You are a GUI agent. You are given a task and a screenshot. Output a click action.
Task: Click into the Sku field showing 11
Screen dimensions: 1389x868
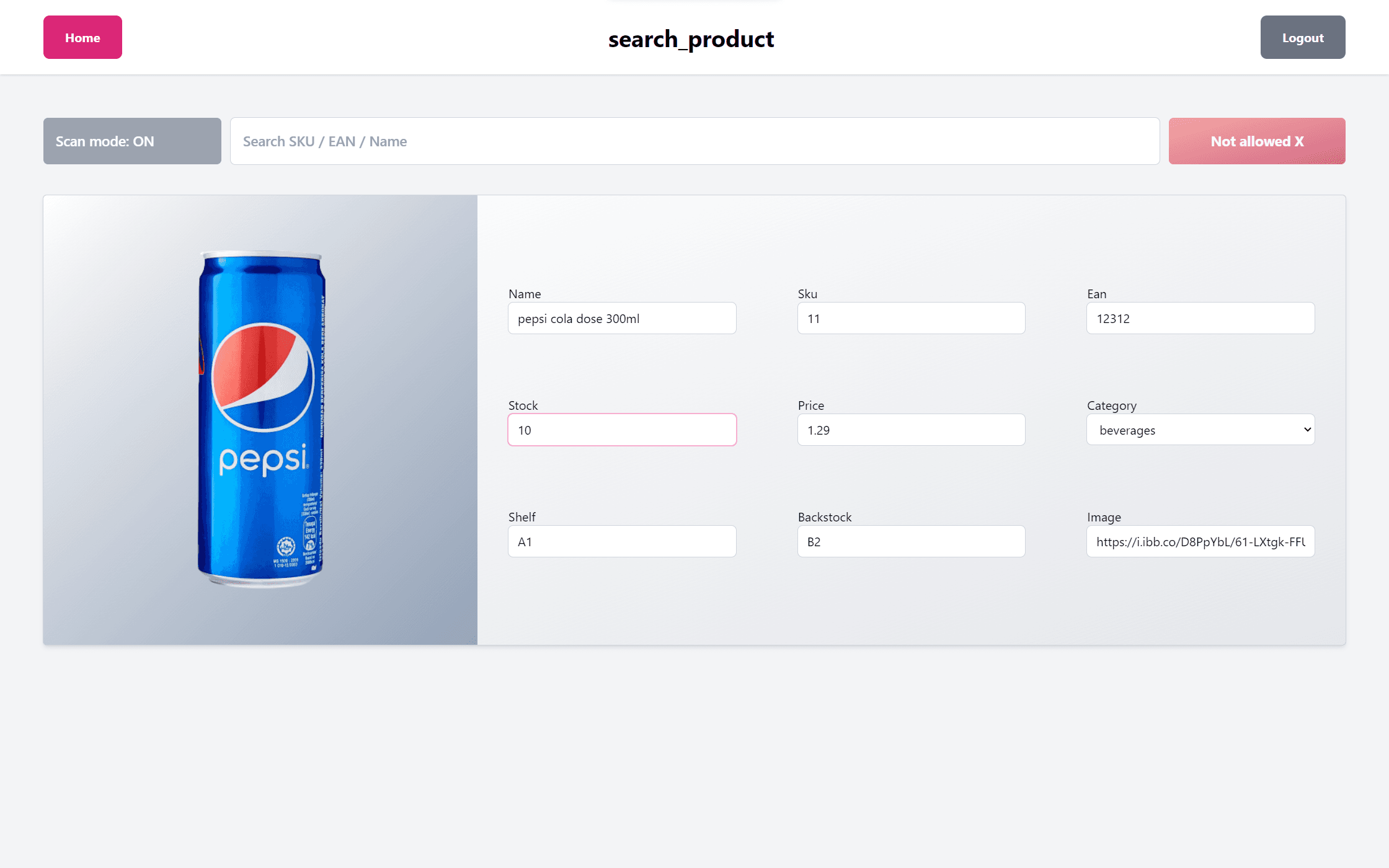pos(911,318)
